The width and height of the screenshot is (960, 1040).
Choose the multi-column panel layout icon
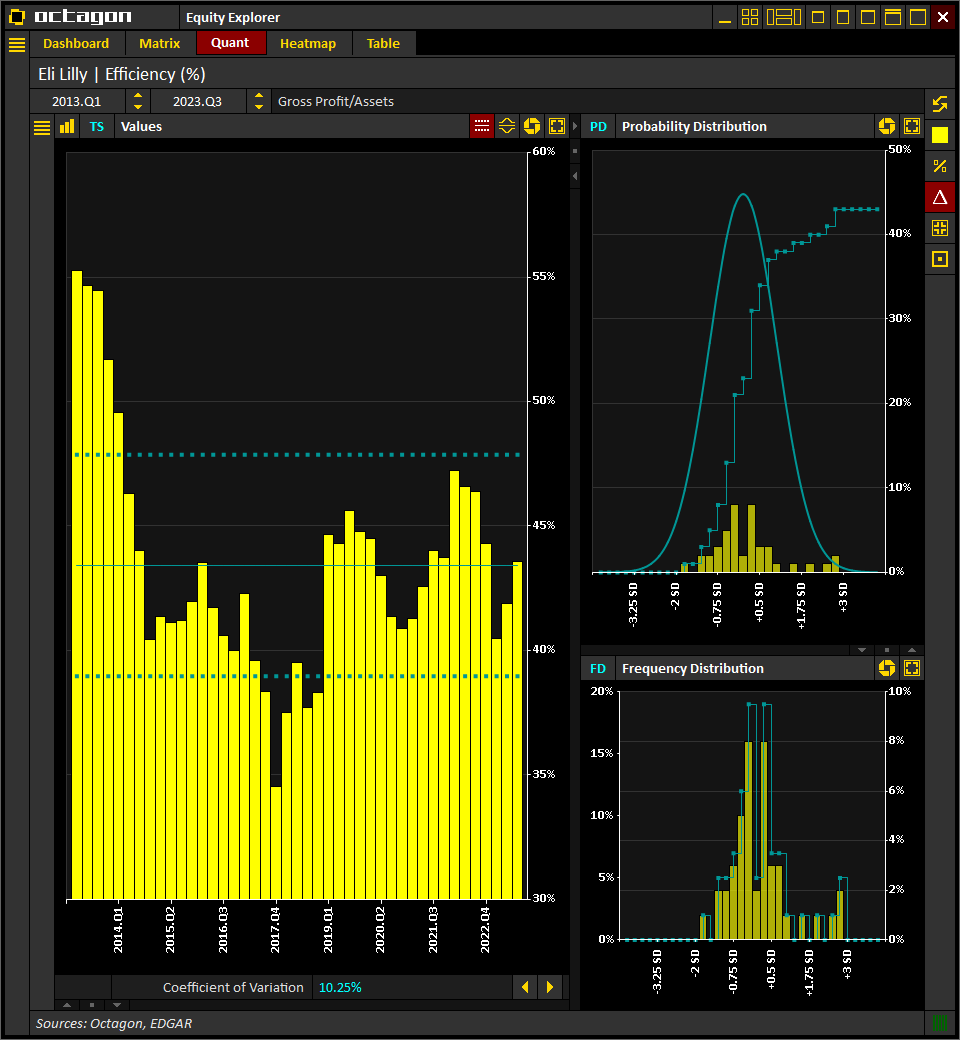[x=784, y=17]
